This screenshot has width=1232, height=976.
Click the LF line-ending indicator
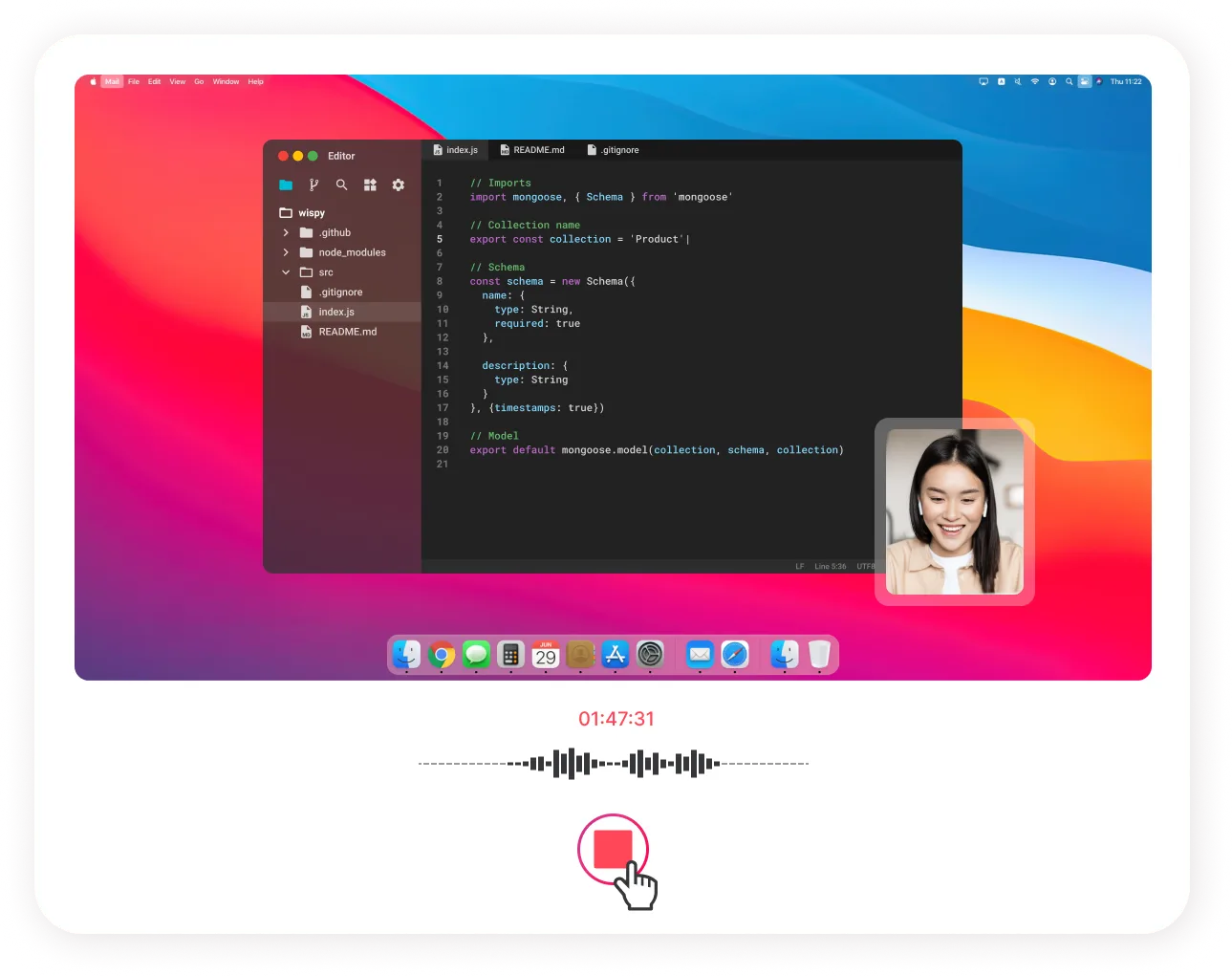[799, 566]
